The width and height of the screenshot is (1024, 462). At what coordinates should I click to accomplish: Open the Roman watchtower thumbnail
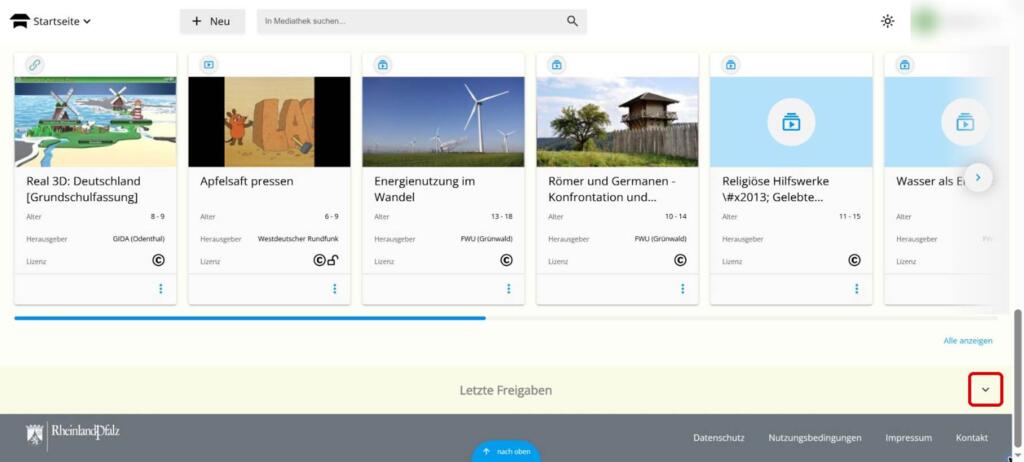(x=617, y=122)
